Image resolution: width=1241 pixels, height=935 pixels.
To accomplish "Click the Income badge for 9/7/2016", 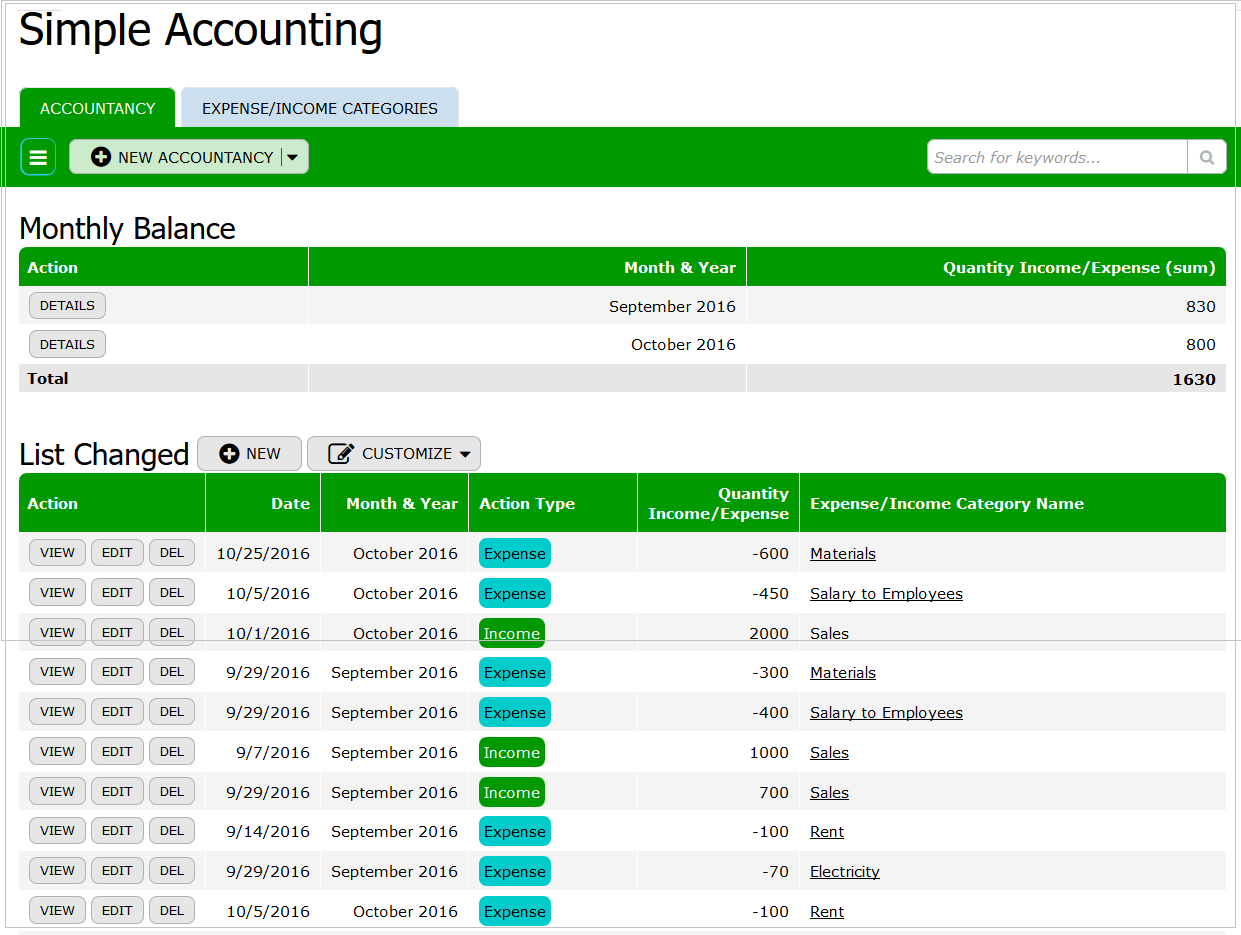I will click(x=511, y=753).
